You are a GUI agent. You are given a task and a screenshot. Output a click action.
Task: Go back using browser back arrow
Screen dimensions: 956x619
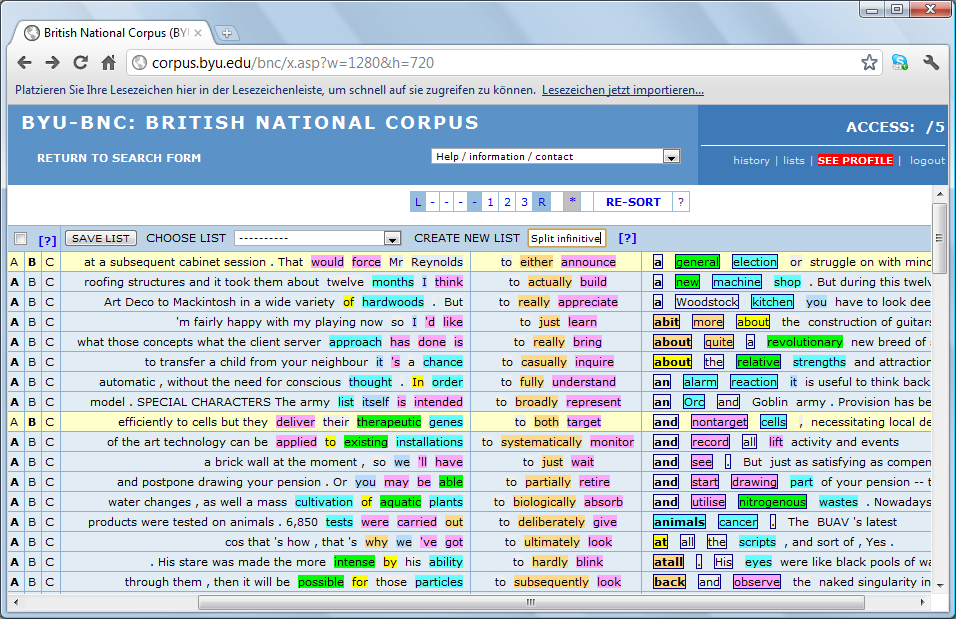(24, 62)
